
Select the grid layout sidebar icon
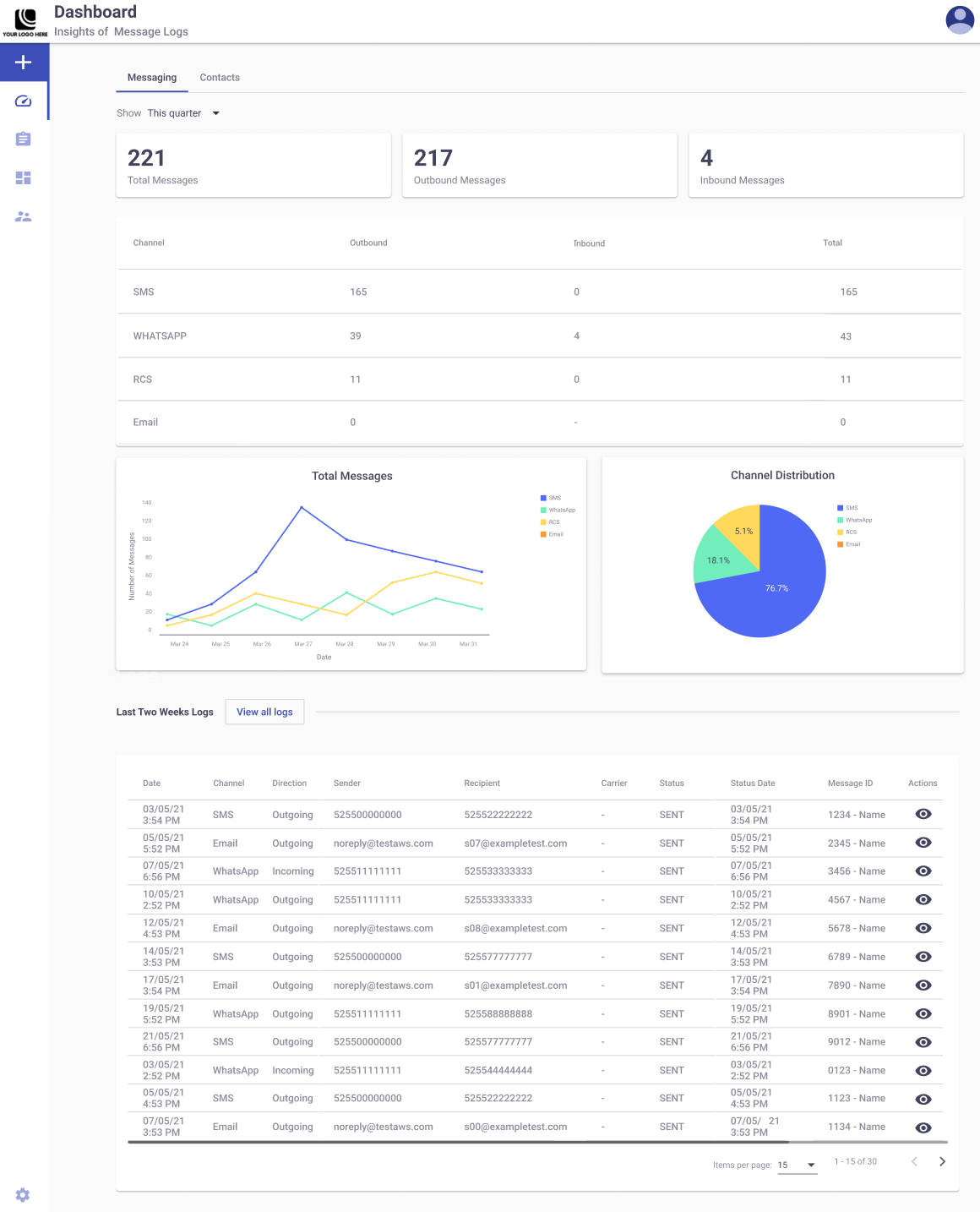click(x=24, y=177)
